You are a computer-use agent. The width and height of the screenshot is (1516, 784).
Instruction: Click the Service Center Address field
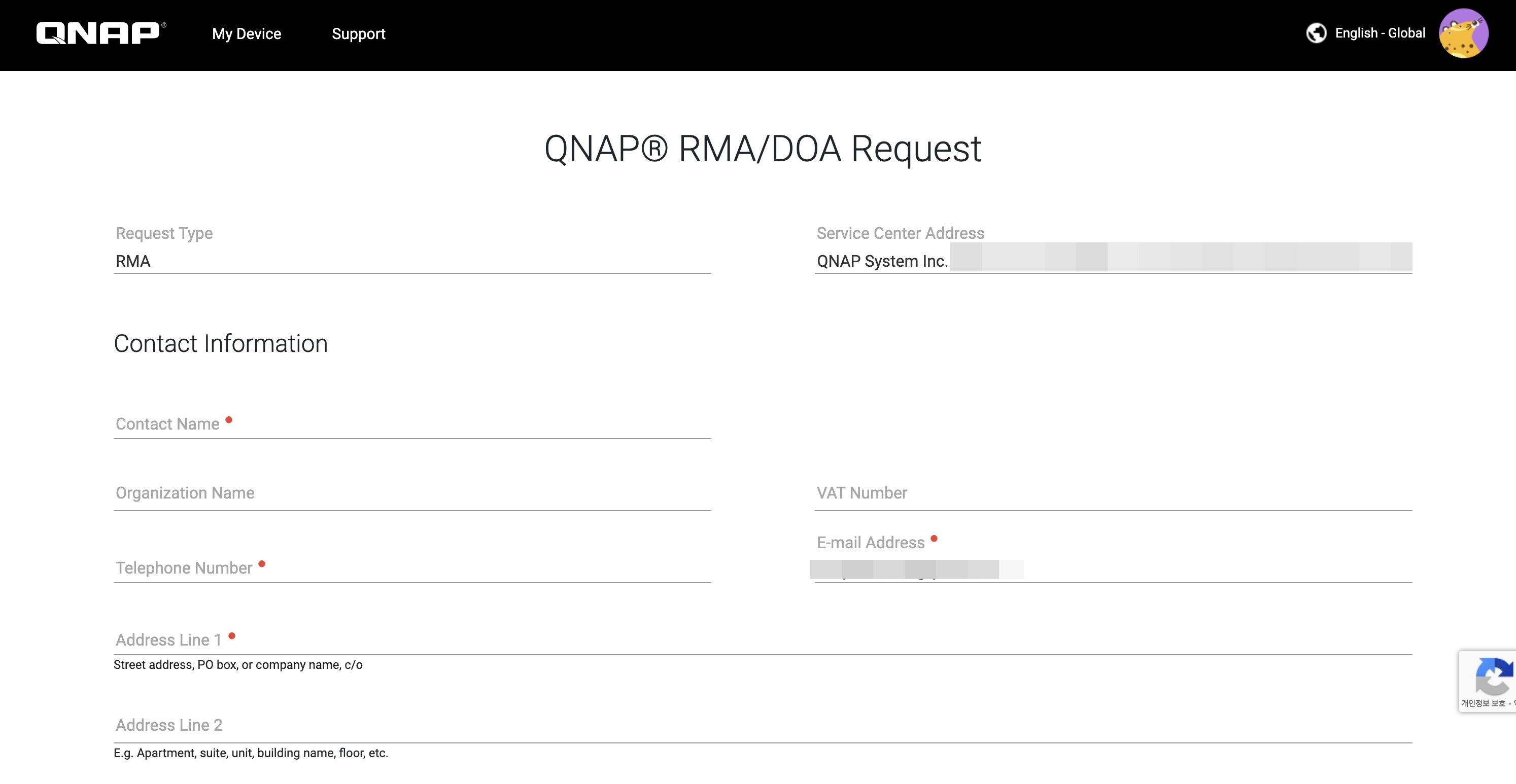(1114, 261)
